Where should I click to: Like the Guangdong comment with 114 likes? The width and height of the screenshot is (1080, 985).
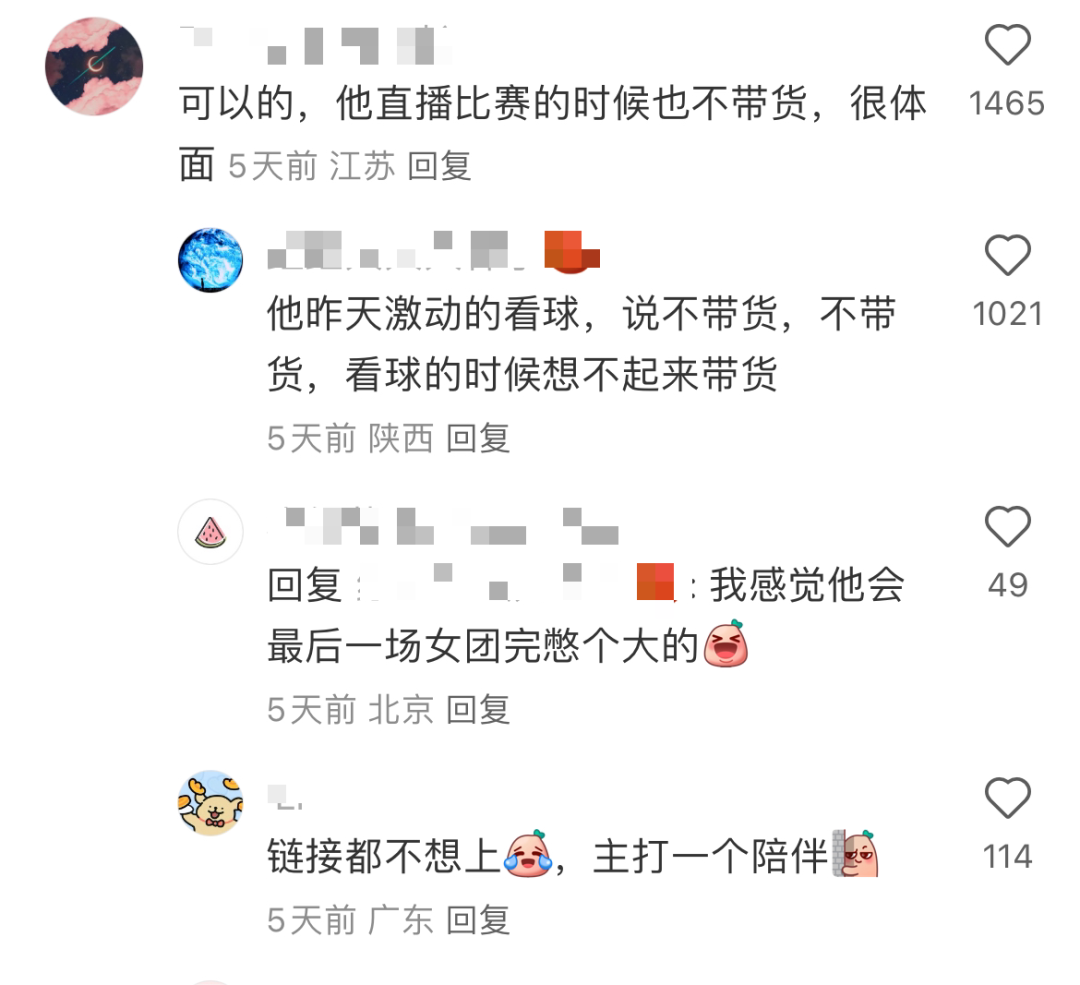pyautogui.click(x=1007, y=798)
